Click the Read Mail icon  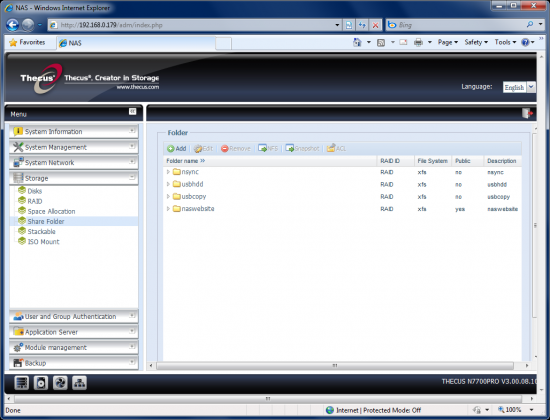(403, 42)
